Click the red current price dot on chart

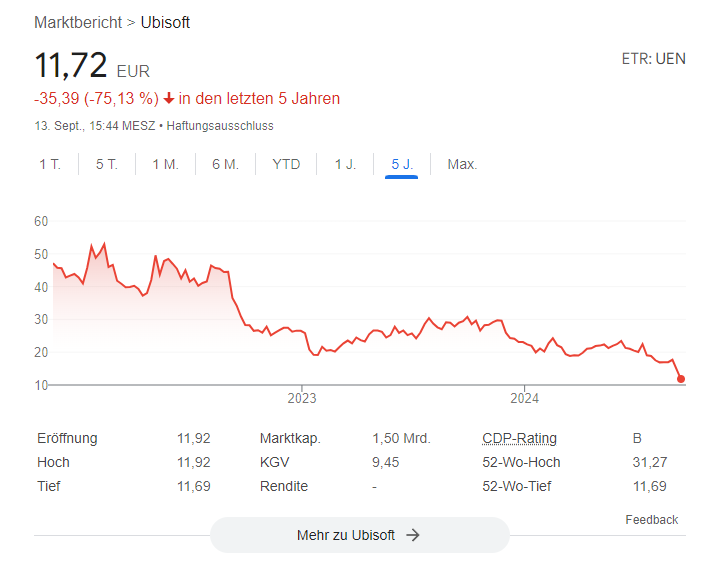coord(681,379)
